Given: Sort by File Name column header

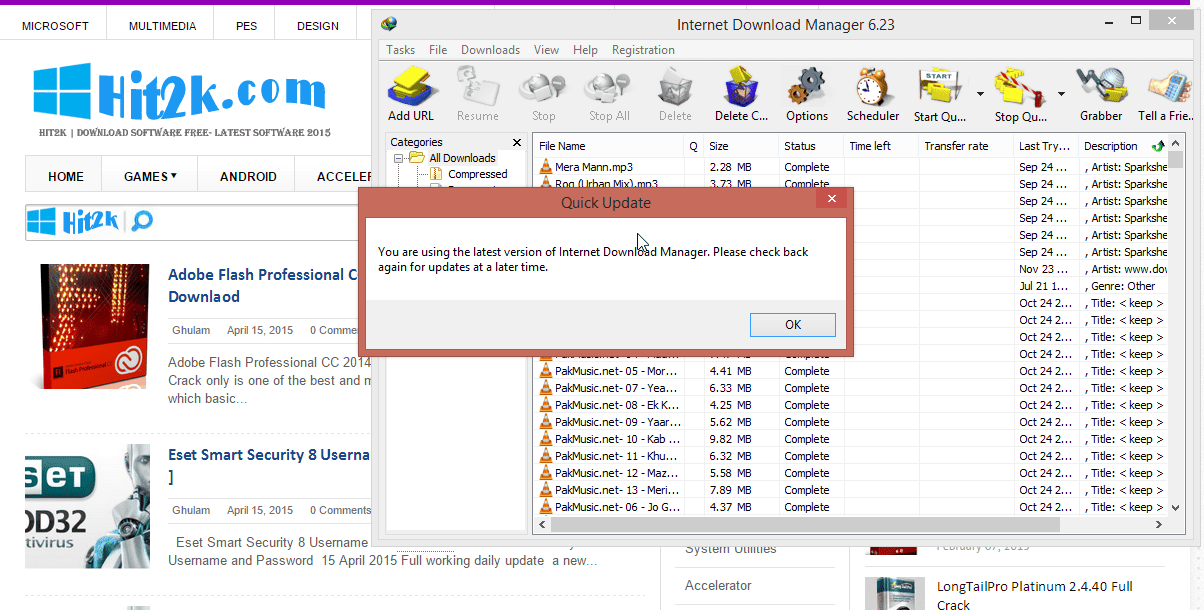Looking at the screenshot, I should [608, 146].
